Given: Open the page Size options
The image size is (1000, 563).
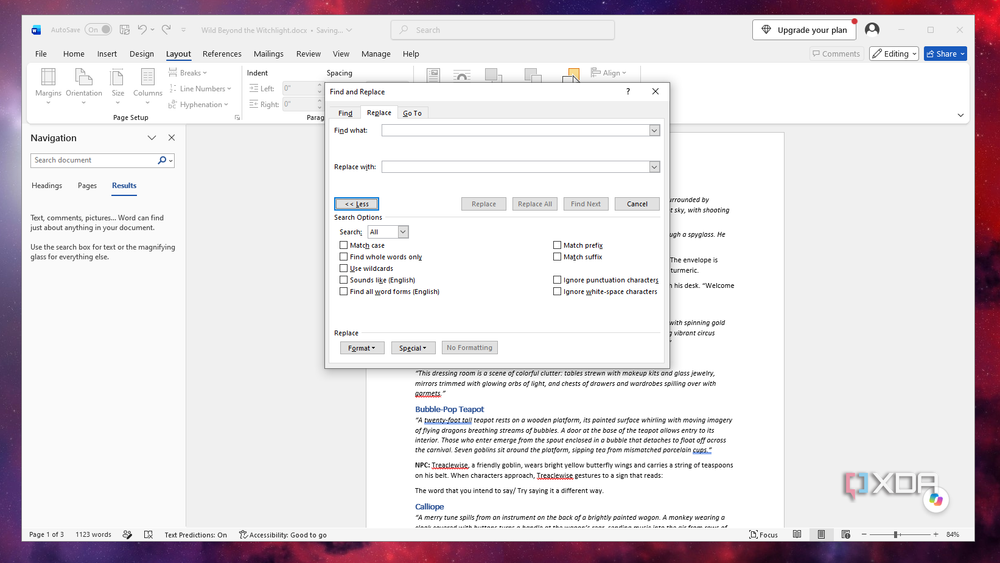Looking at the screenshot, I should pos(117,85).
